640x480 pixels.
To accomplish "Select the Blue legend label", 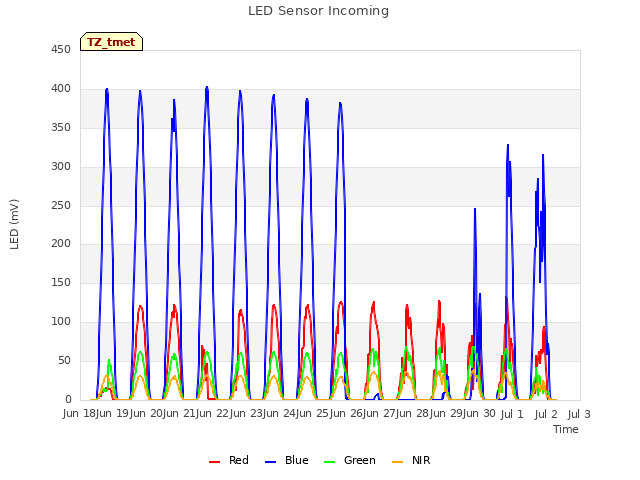I will click(297, 460).
